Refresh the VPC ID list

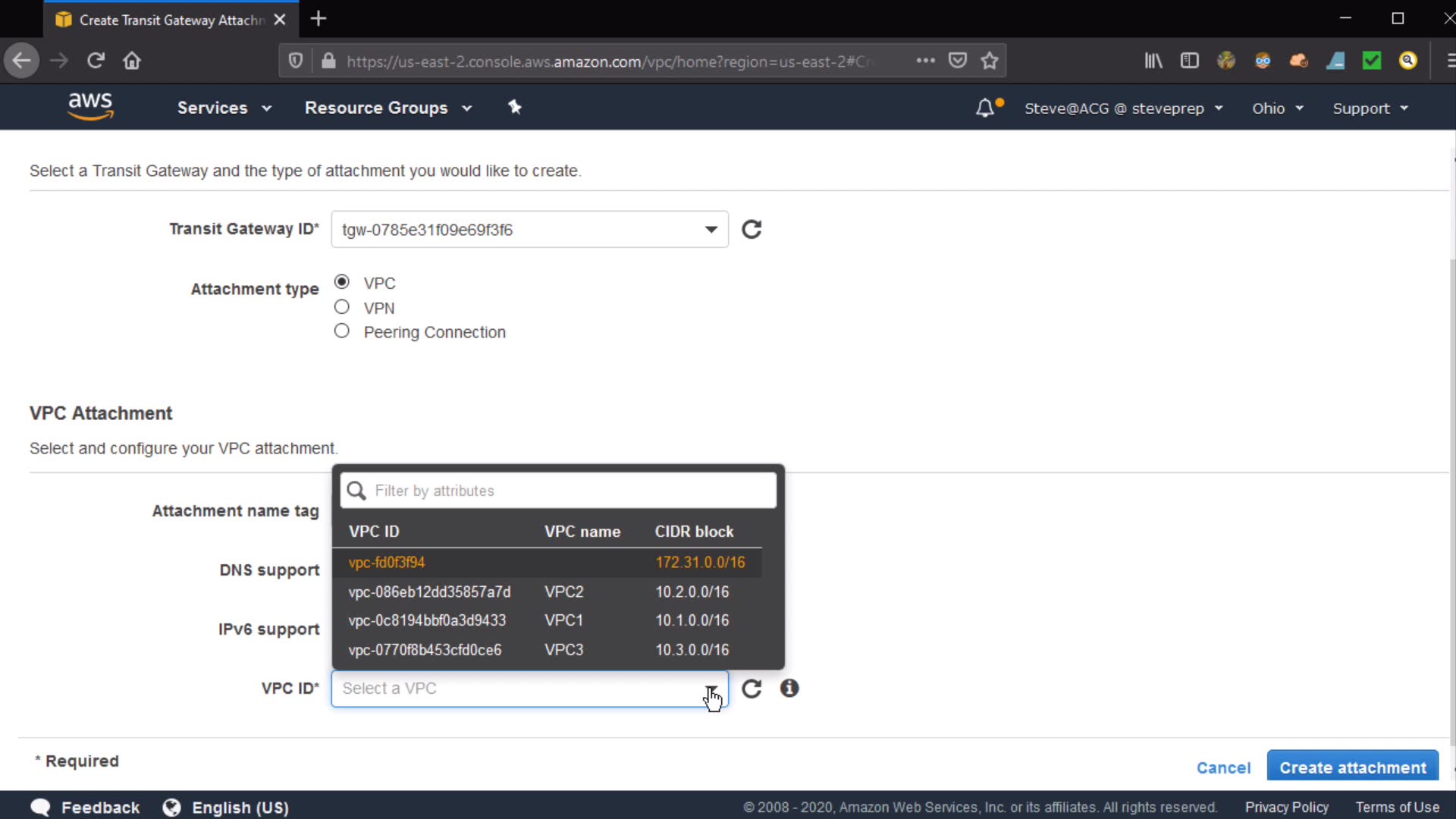point(751,689)
